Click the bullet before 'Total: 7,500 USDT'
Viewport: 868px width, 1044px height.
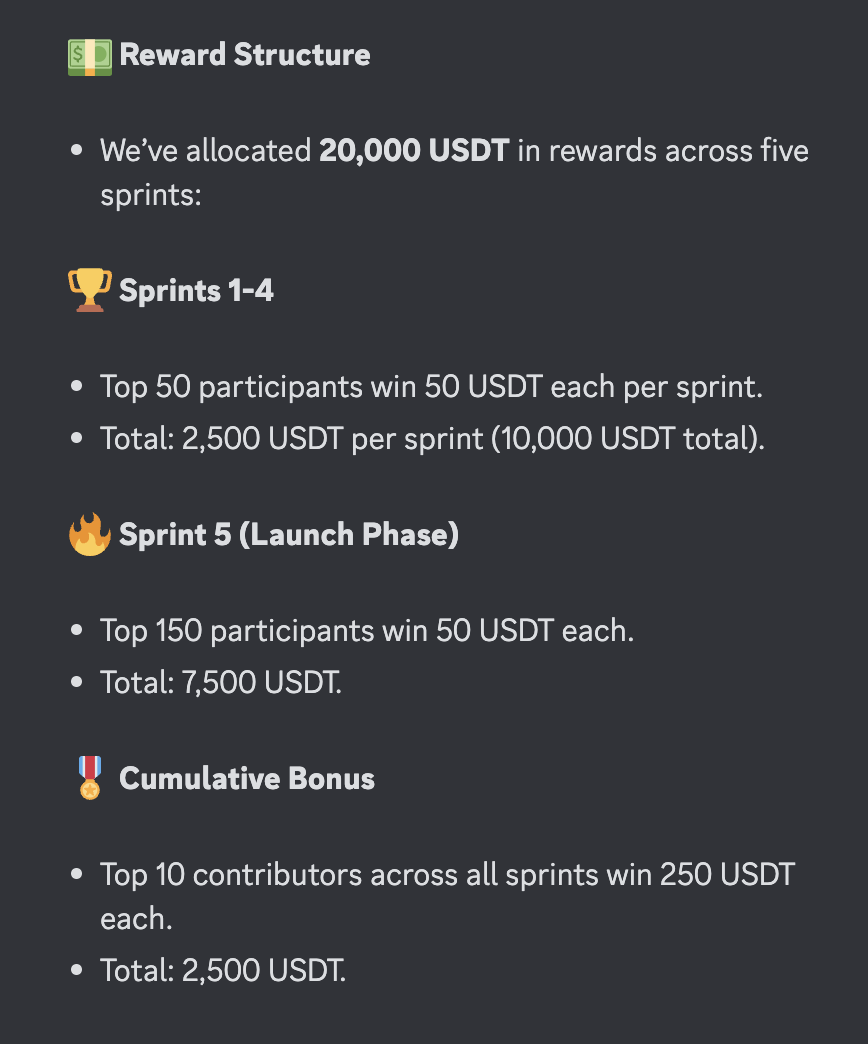pos(77,682)
